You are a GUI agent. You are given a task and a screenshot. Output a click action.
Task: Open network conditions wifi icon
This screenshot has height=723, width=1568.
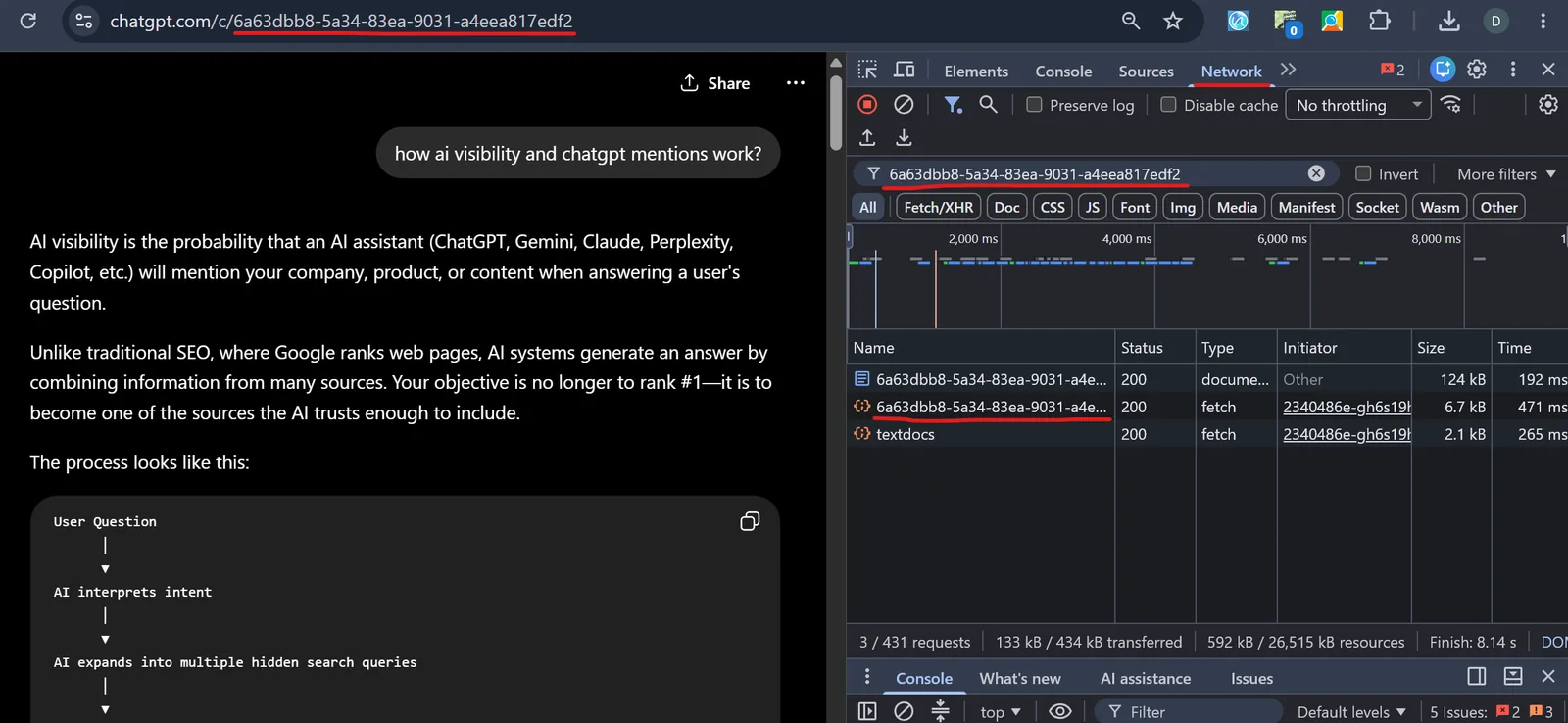click(1451, 104)
